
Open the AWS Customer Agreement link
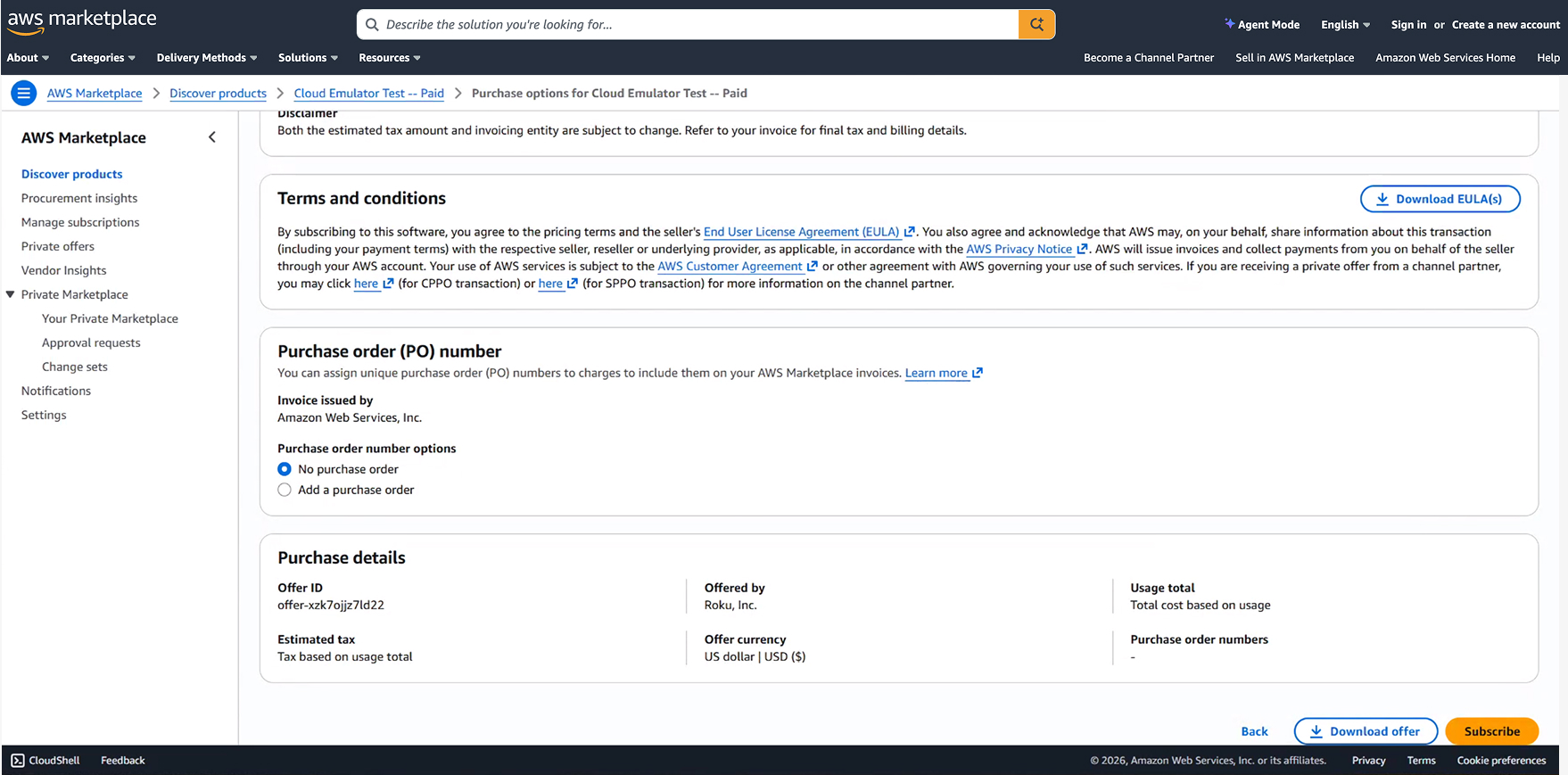click(730, 267)
